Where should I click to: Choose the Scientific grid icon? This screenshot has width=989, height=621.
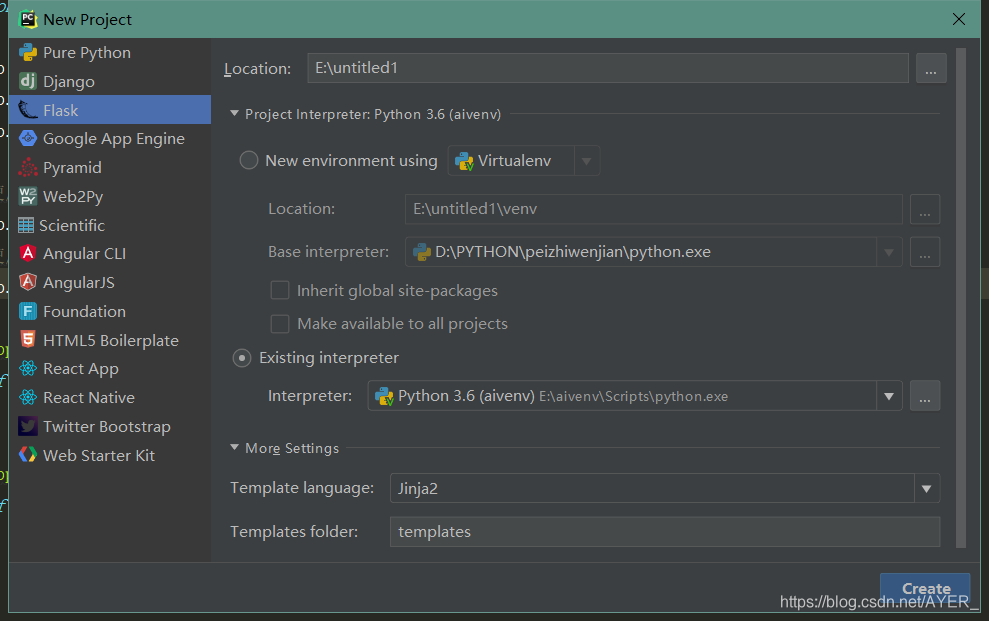[26, 225]
